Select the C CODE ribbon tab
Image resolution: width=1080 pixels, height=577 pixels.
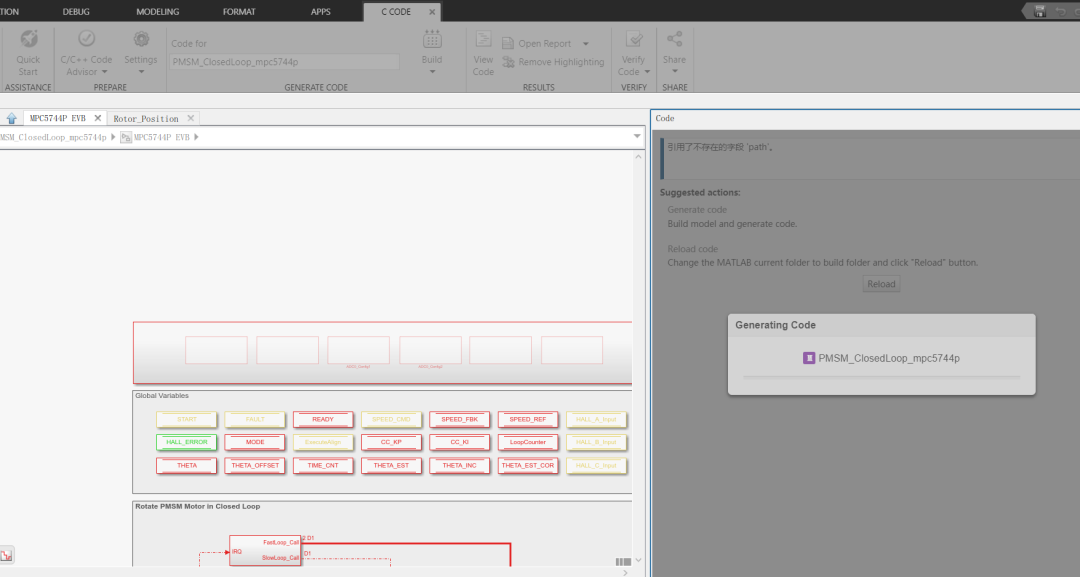(x=396, y=12)
